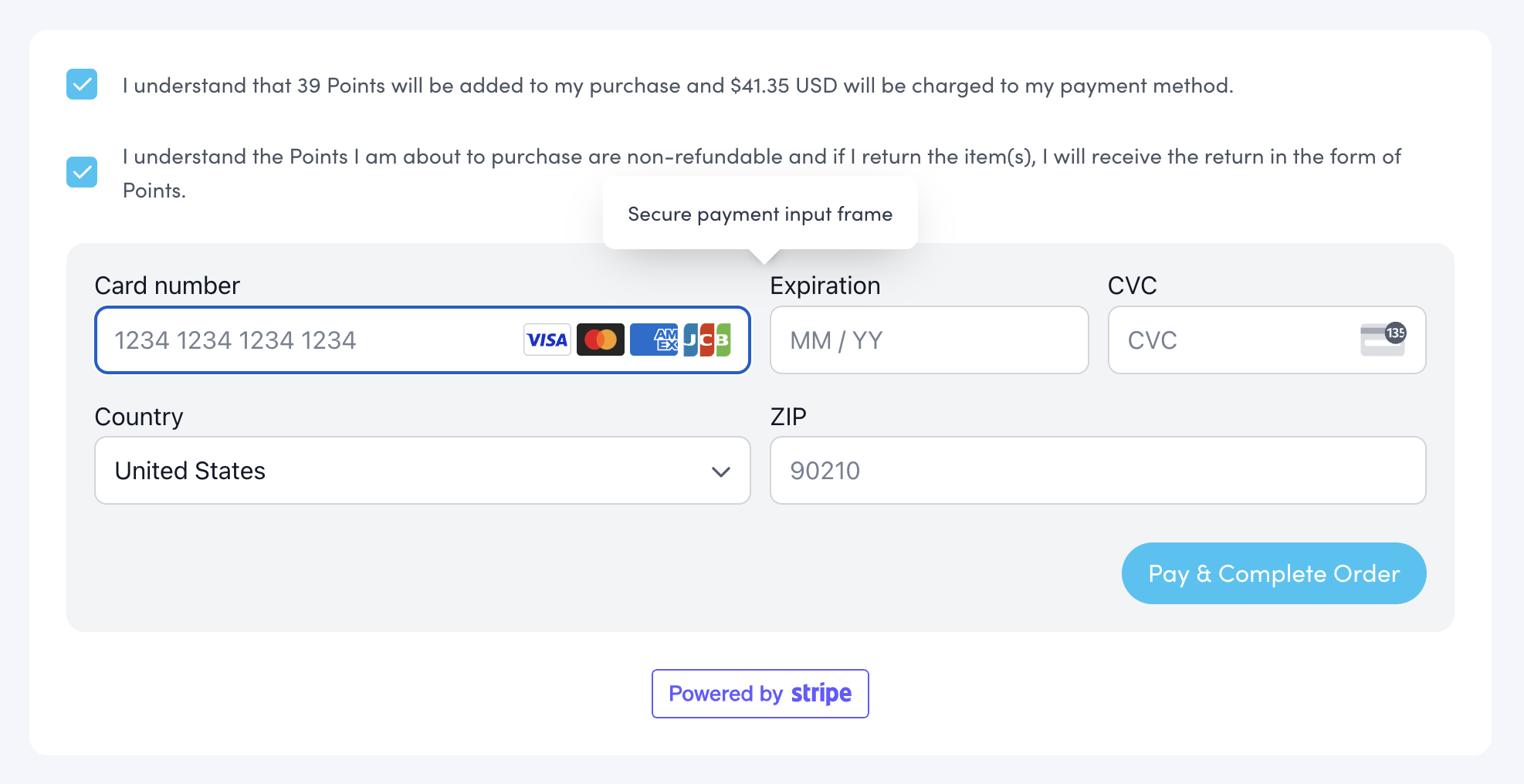The width and height of the screenshot is (1524, 784).
Task: Click the Visa card logo icon
Action: click(547, 340)
